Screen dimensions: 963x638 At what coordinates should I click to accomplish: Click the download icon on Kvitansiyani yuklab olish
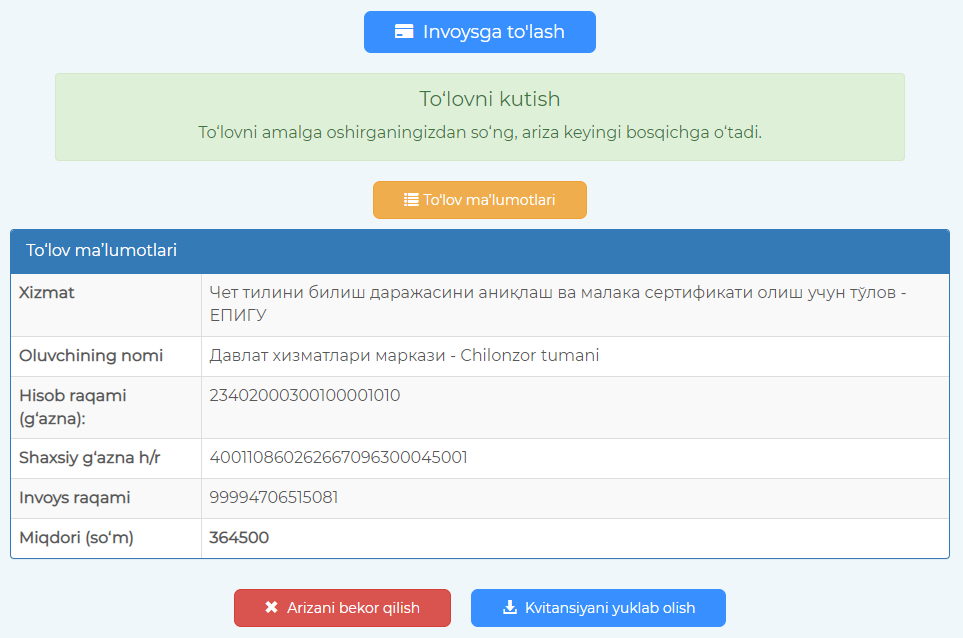click(509, 607)
